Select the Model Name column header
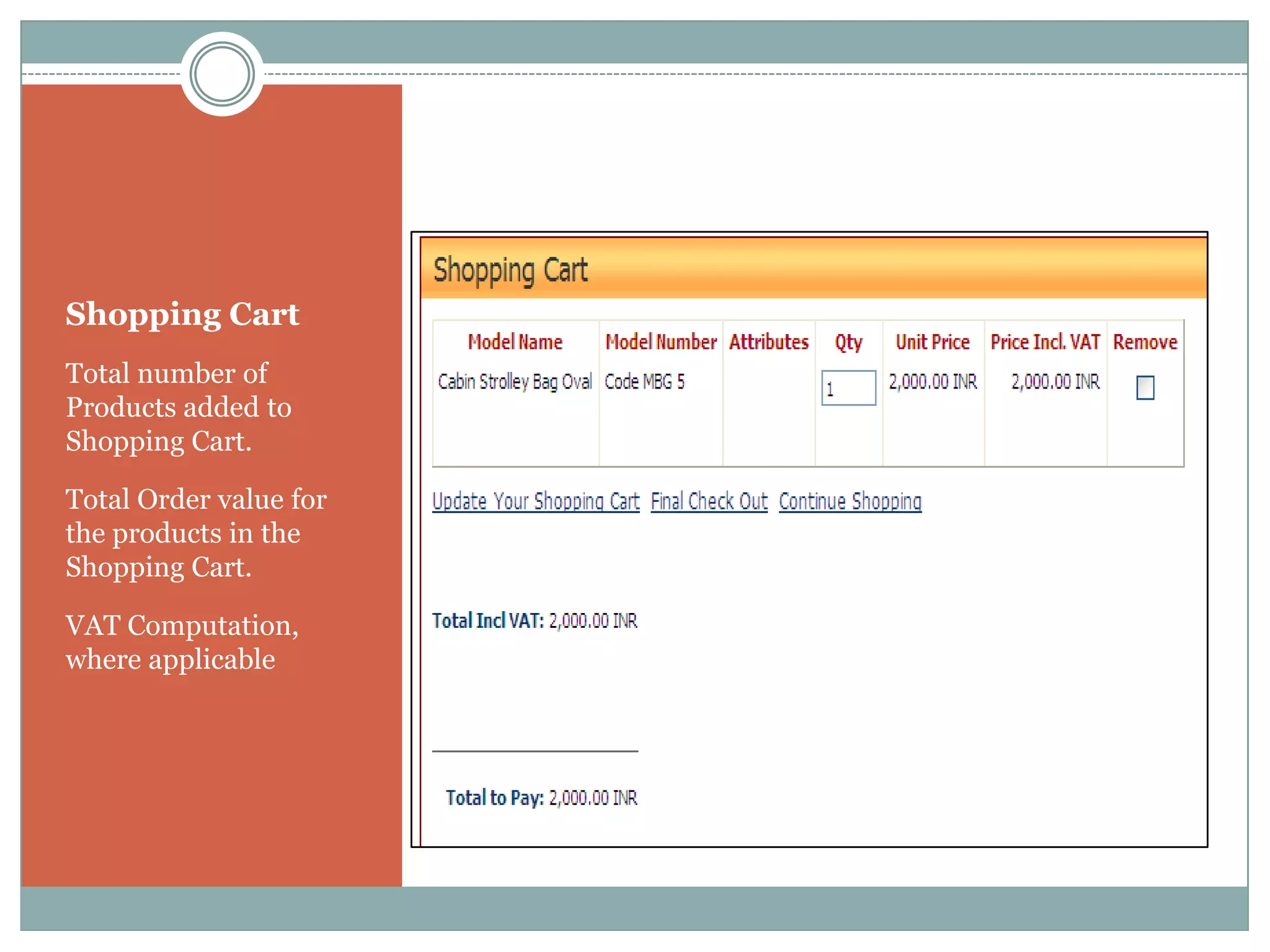The height and width of the screenshot is (952, 1270). click(515, 342)
